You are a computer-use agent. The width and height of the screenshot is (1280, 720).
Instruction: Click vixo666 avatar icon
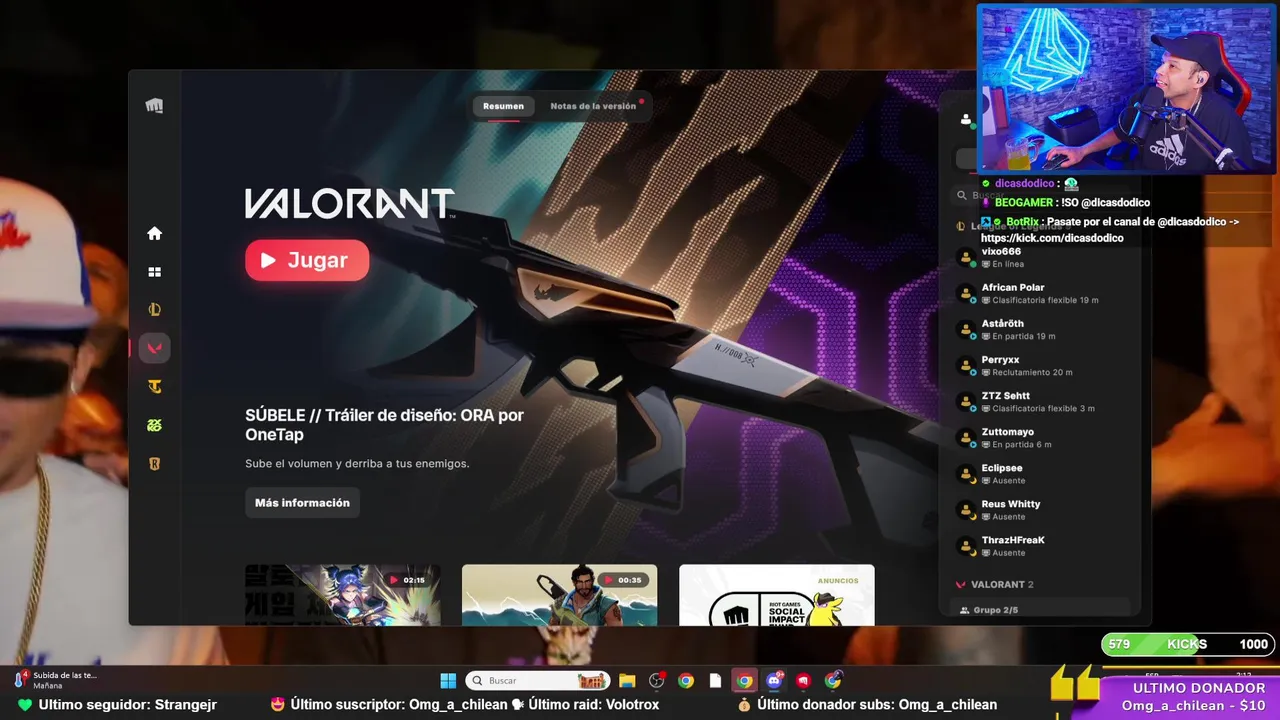click(966, 257)
